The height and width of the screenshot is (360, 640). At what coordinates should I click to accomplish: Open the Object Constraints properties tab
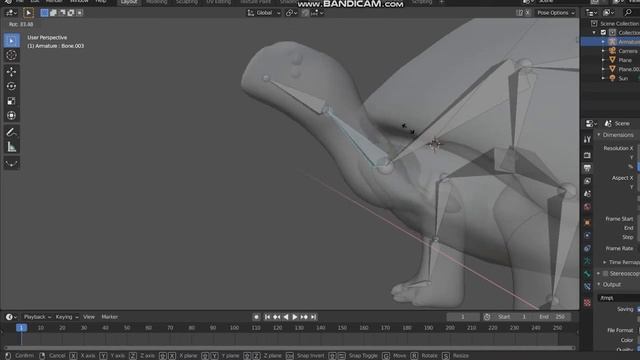pyautogui.click(x=587, y=248)
